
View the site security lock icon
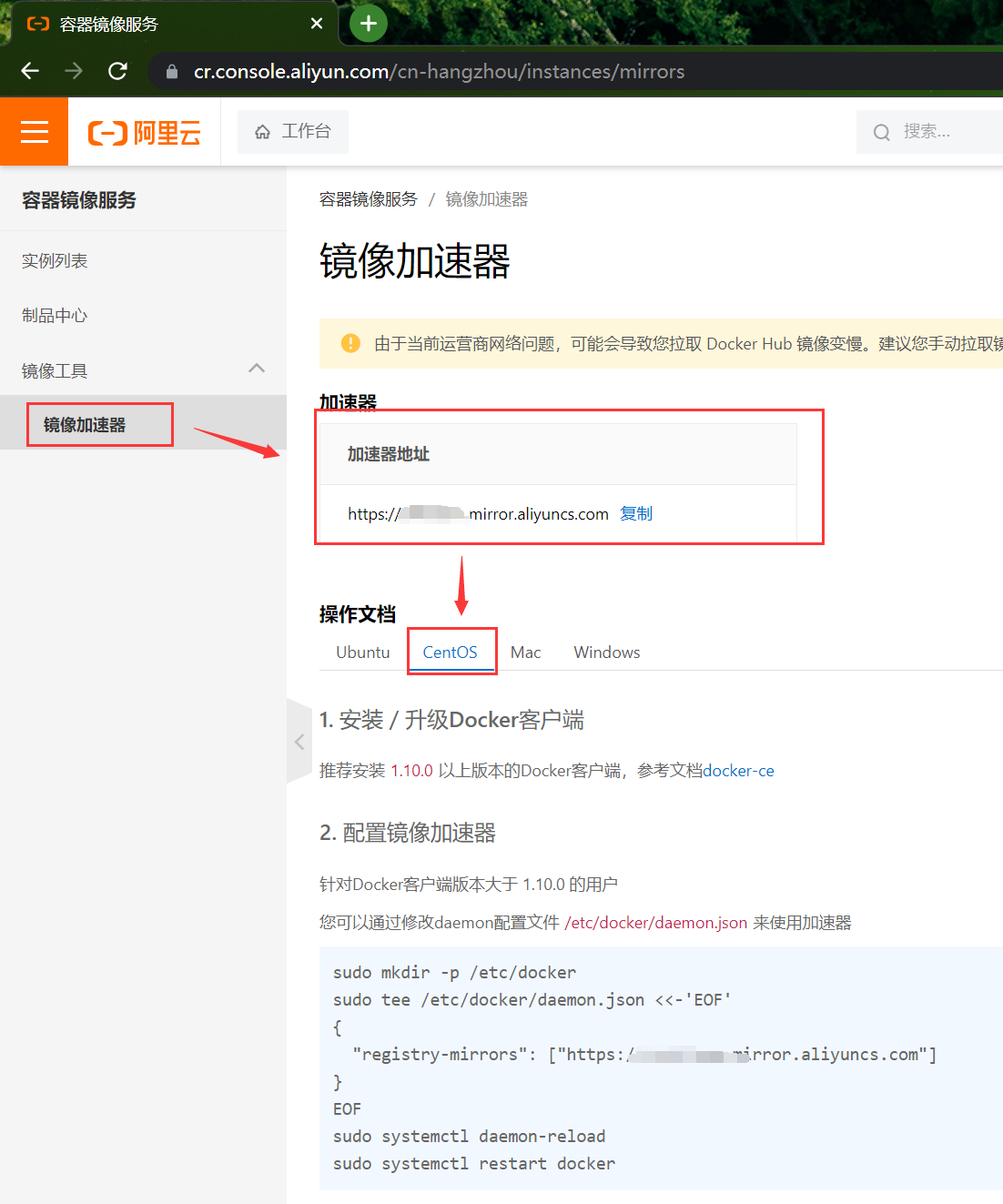pos(171,71)
